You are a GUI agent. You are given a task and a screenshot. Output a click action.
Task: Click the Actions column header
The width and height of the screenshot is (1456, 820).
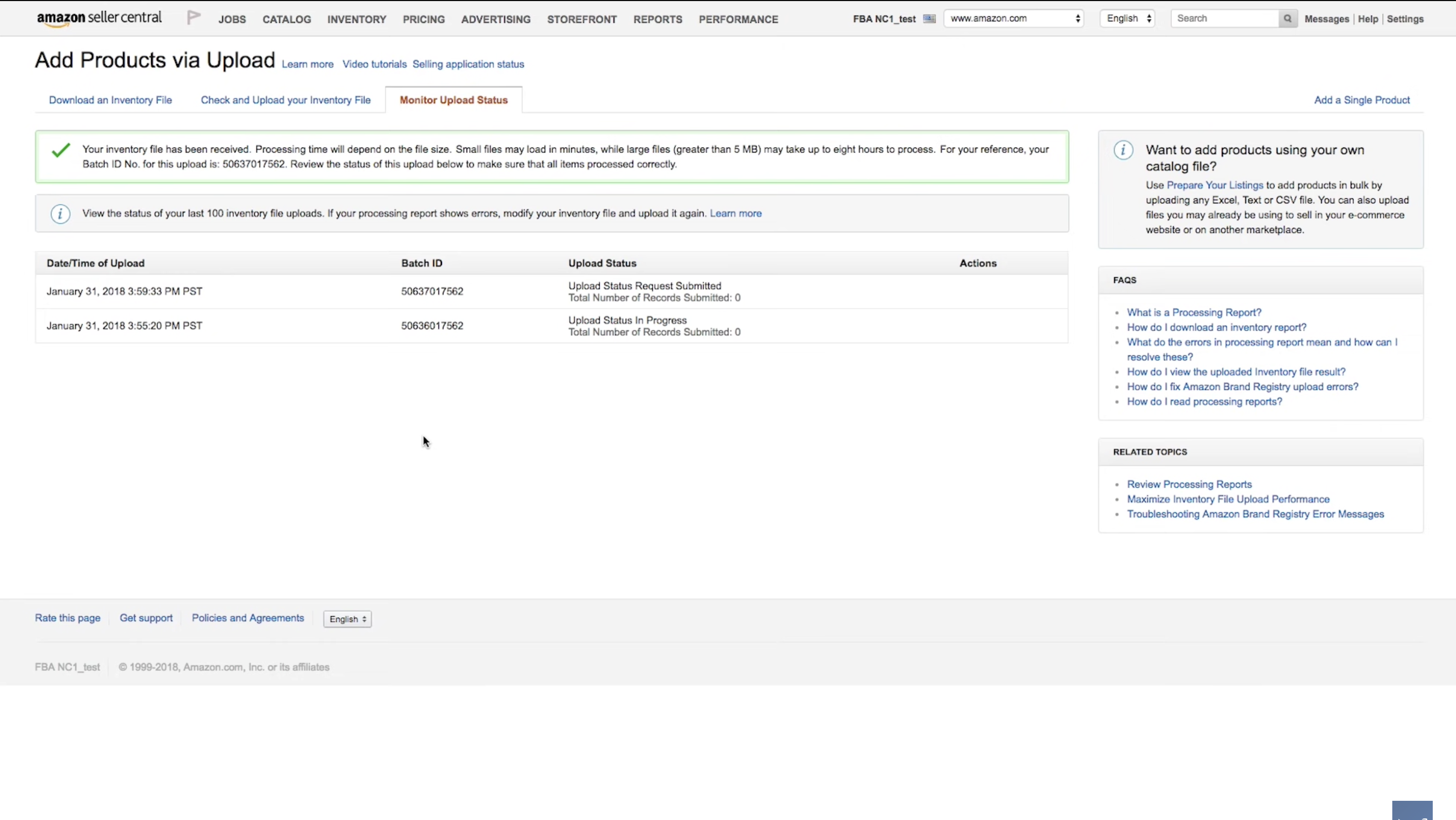tap(978, 263)
